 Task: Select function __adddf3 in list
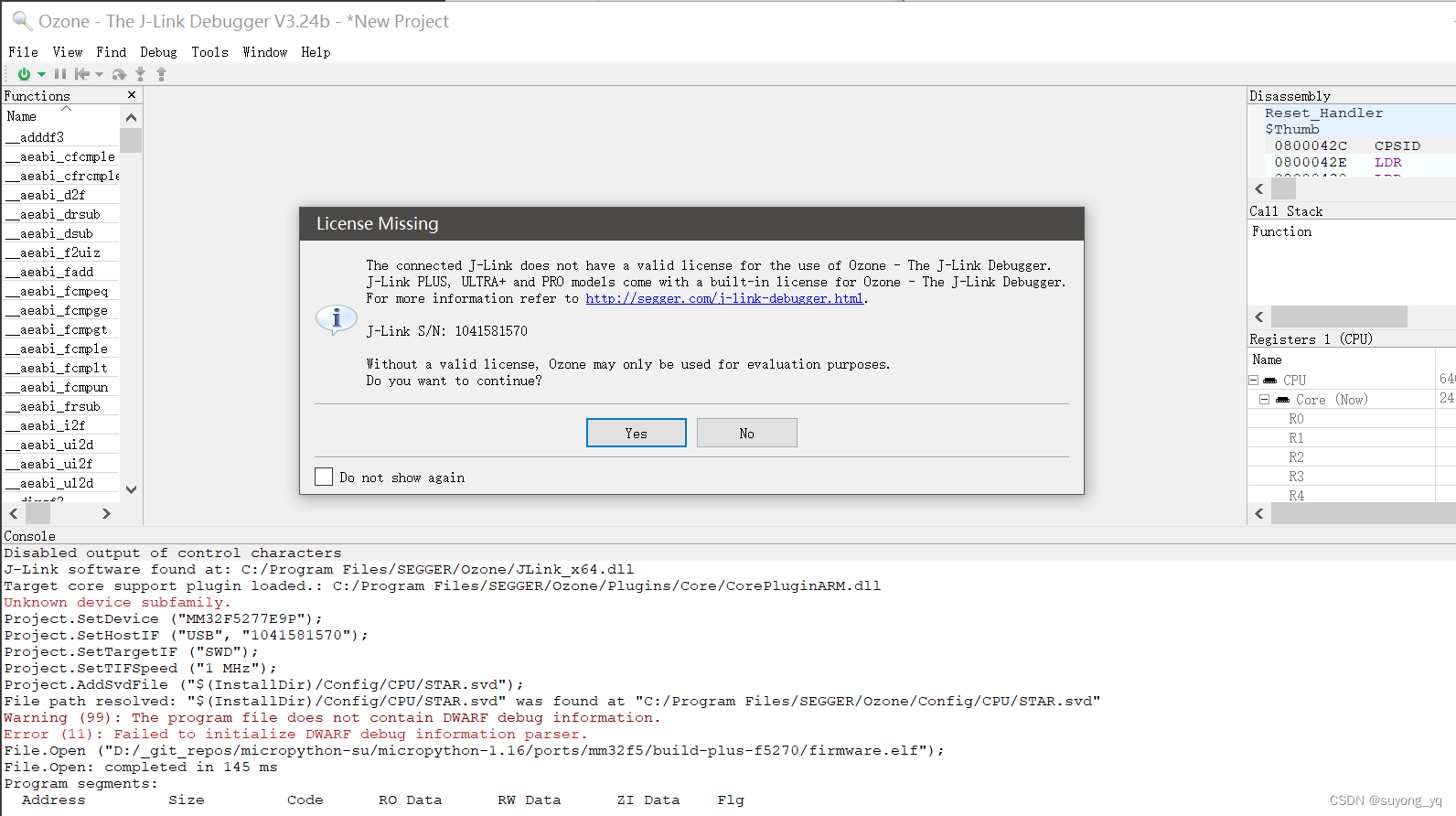[x=60, y=137]
